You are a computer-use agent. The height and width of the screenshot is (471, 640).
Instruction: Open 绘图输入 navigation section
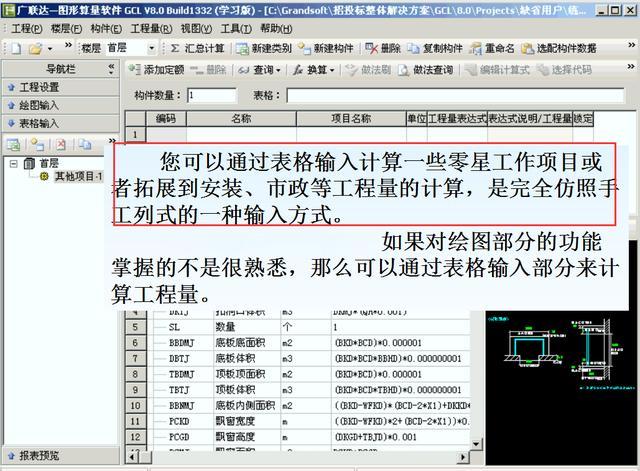pyautogui.click(x=60, y=105)
